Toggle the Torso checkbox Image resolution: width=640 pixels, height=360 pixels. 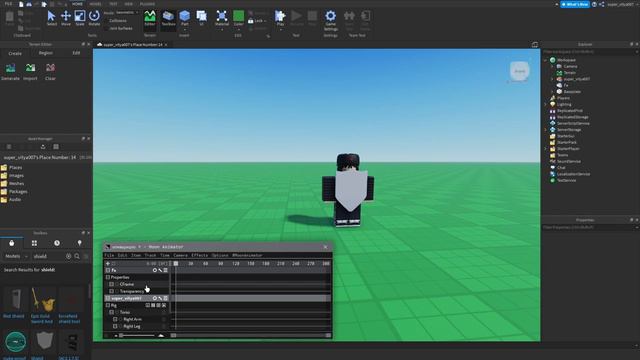tap(111, 312)
